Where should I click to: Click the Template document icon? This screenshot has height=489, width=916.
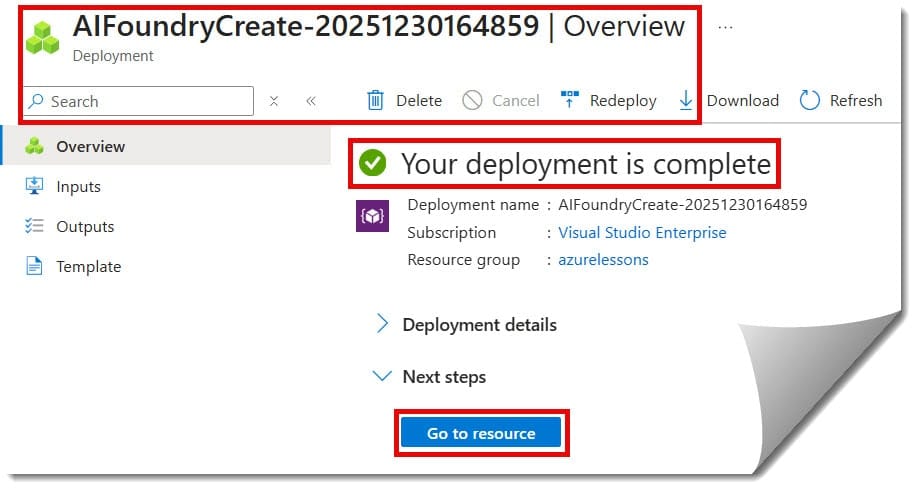click(x=34, y=266)
